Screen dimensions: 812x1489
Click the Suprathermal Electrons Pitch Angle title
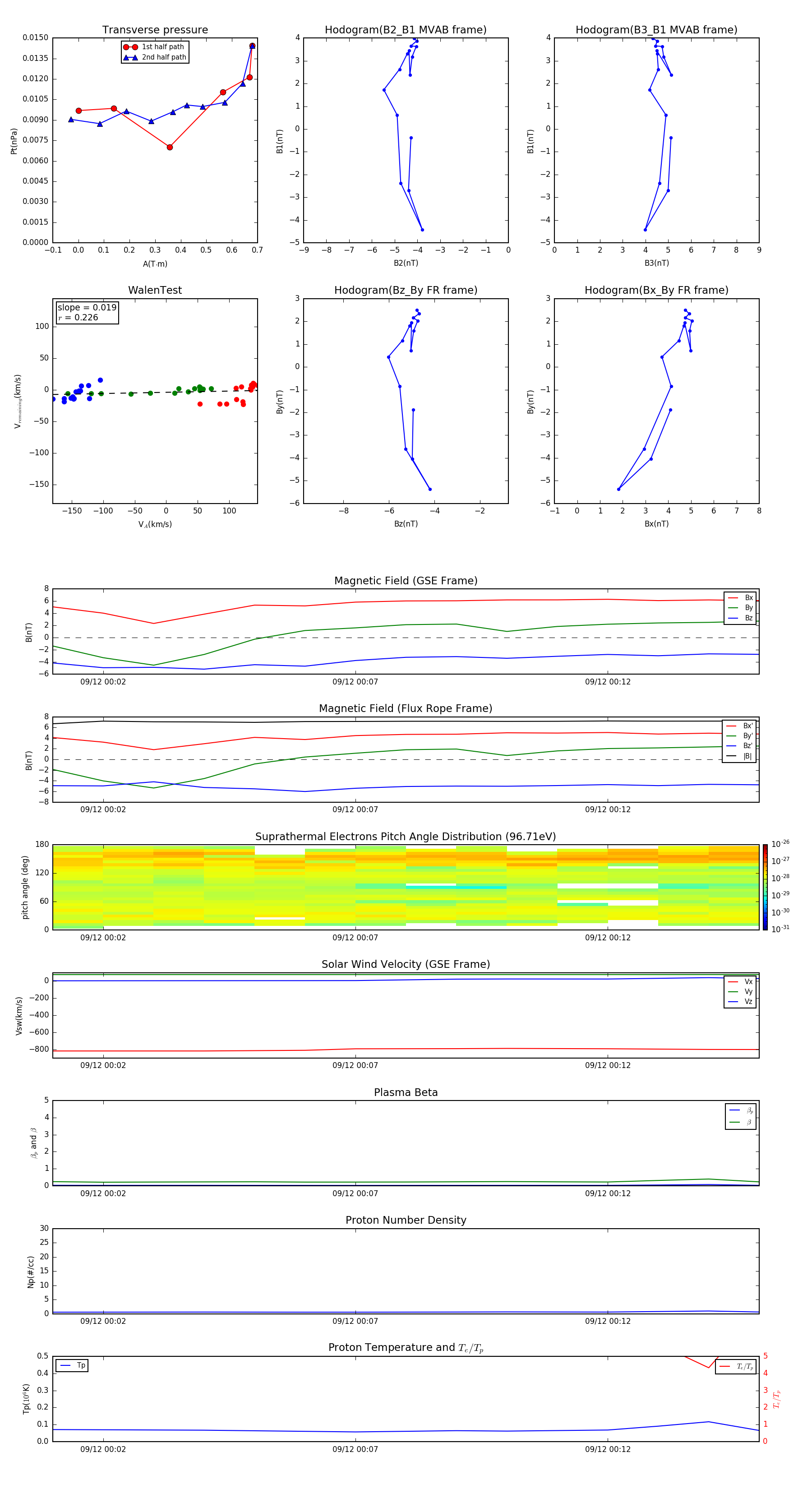[406, 837]
